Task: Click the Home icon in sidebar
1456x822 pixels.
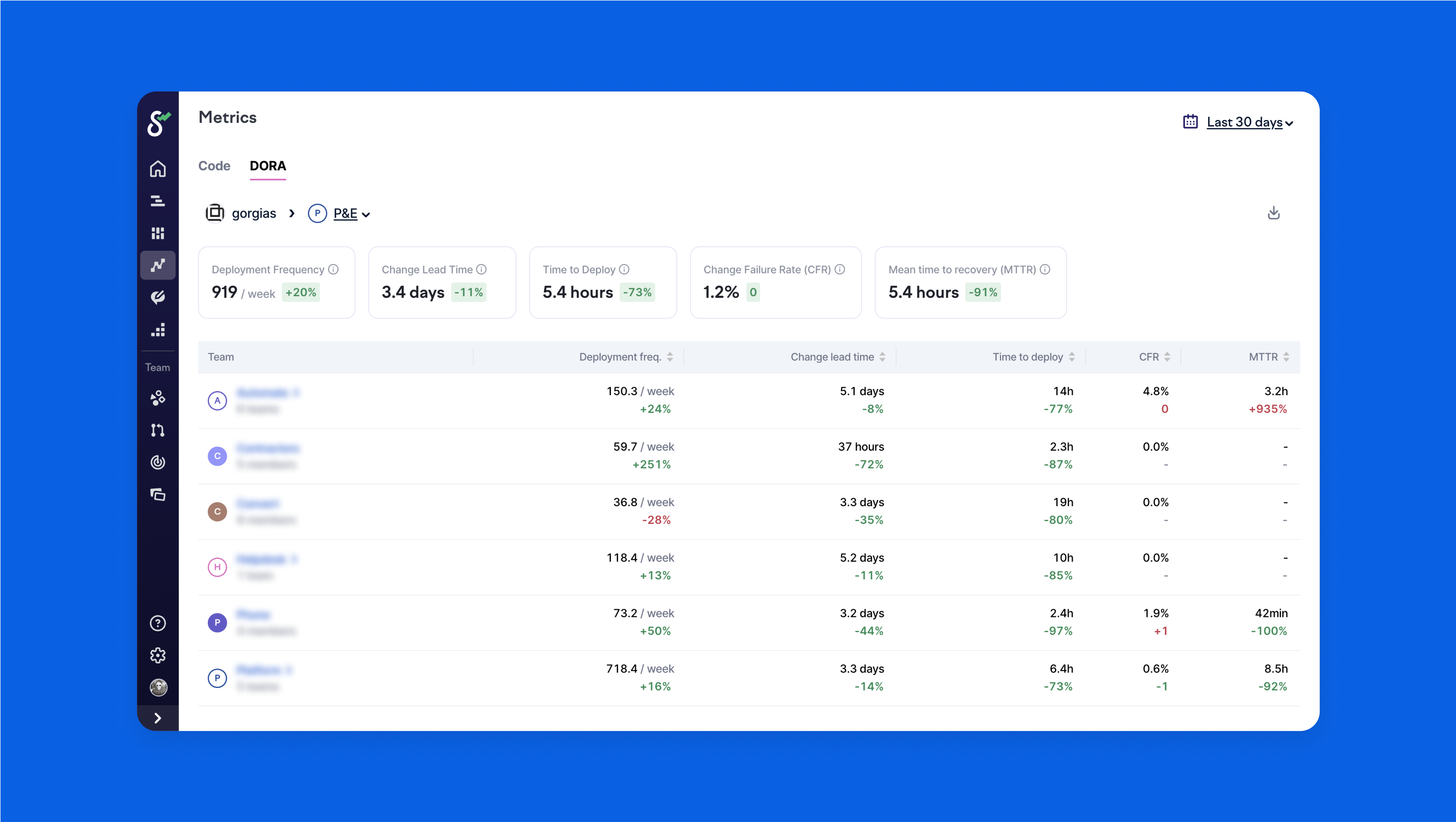Action: pyautogui.click(x=158, y=169)
